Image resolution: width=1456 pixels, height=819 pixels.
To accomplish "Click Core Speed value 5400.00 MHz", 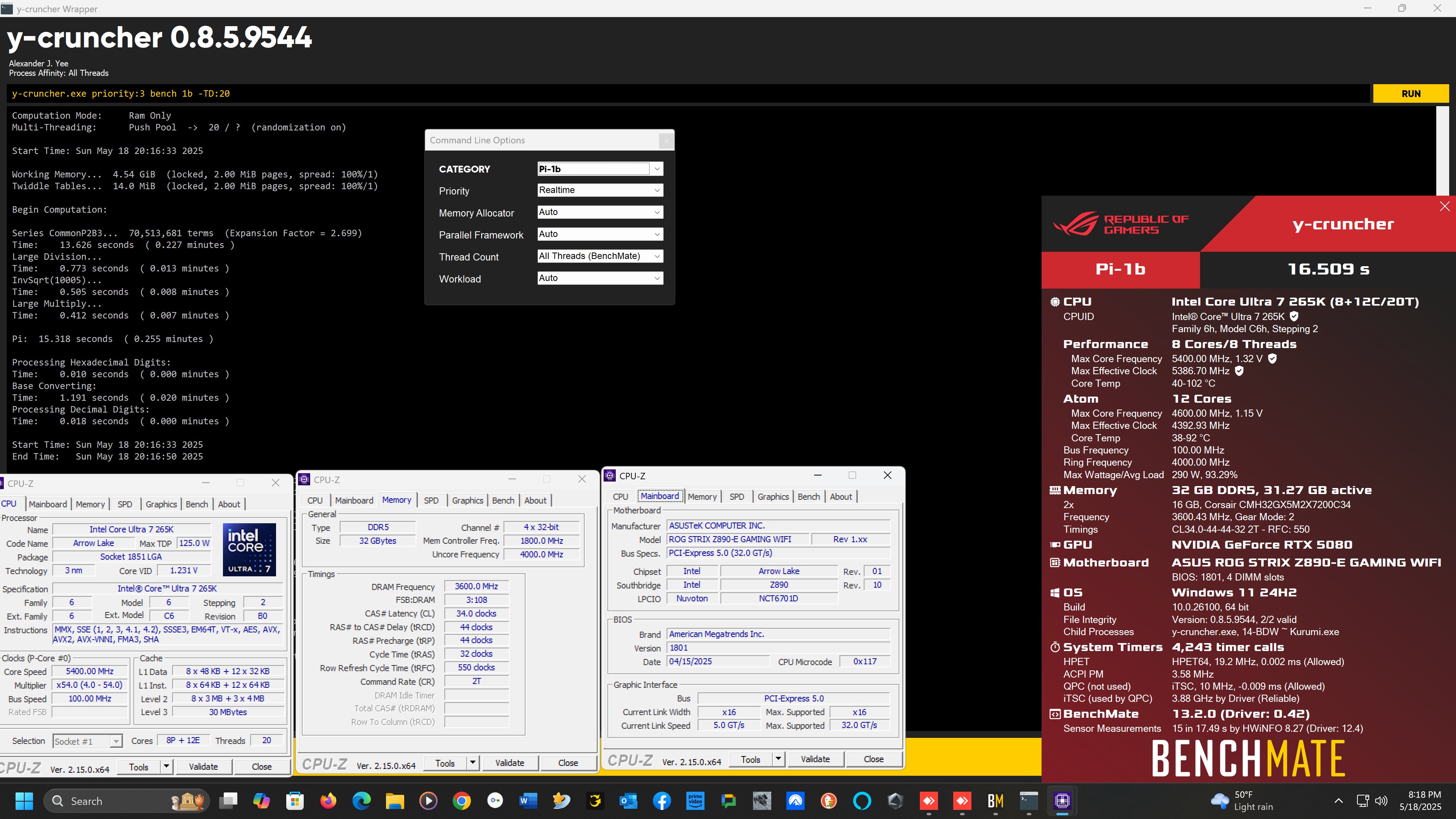I will [89, 672].
